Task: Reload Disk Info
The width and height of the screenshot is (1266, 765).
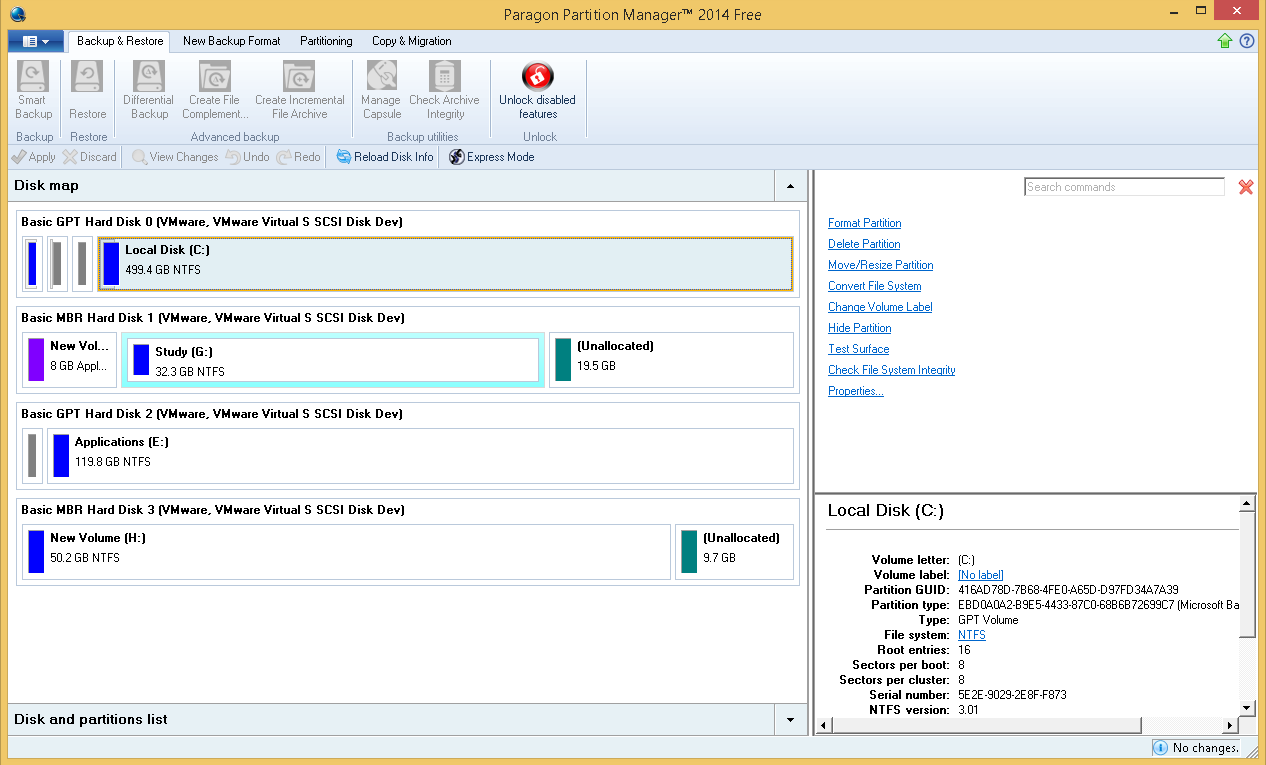Action: (x=383, y=157)
